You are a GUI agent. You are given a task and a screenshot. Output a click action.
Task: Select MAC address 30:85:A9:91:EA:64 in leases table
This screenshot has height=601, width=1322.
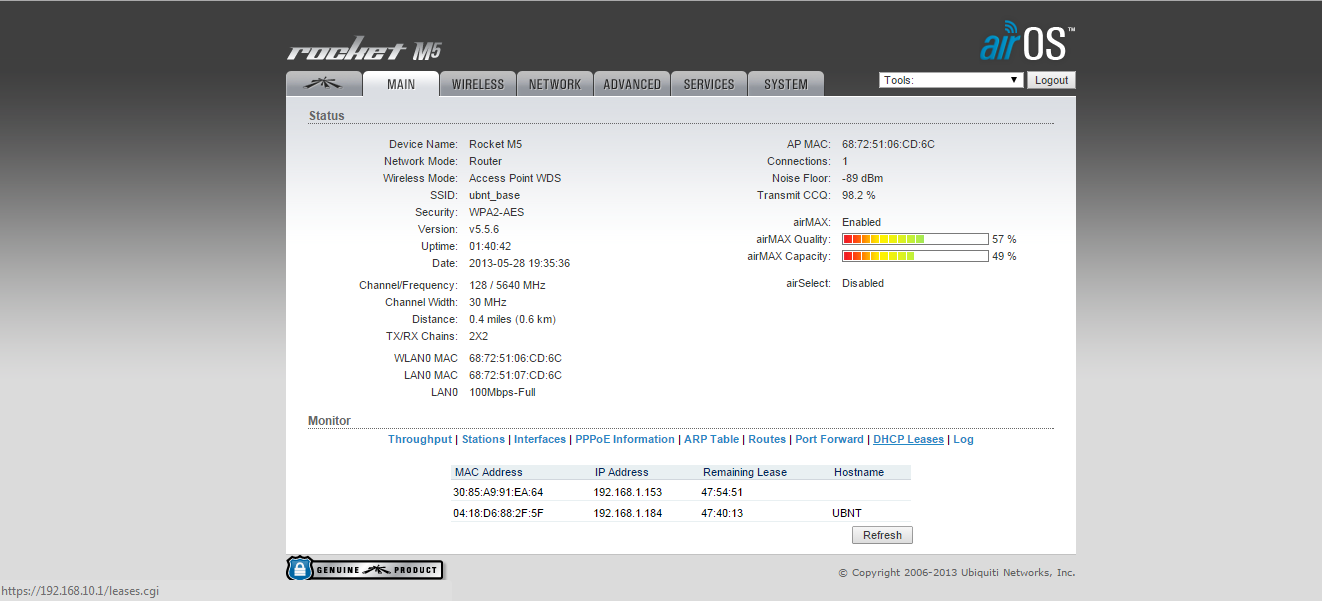tap(498, 492)
